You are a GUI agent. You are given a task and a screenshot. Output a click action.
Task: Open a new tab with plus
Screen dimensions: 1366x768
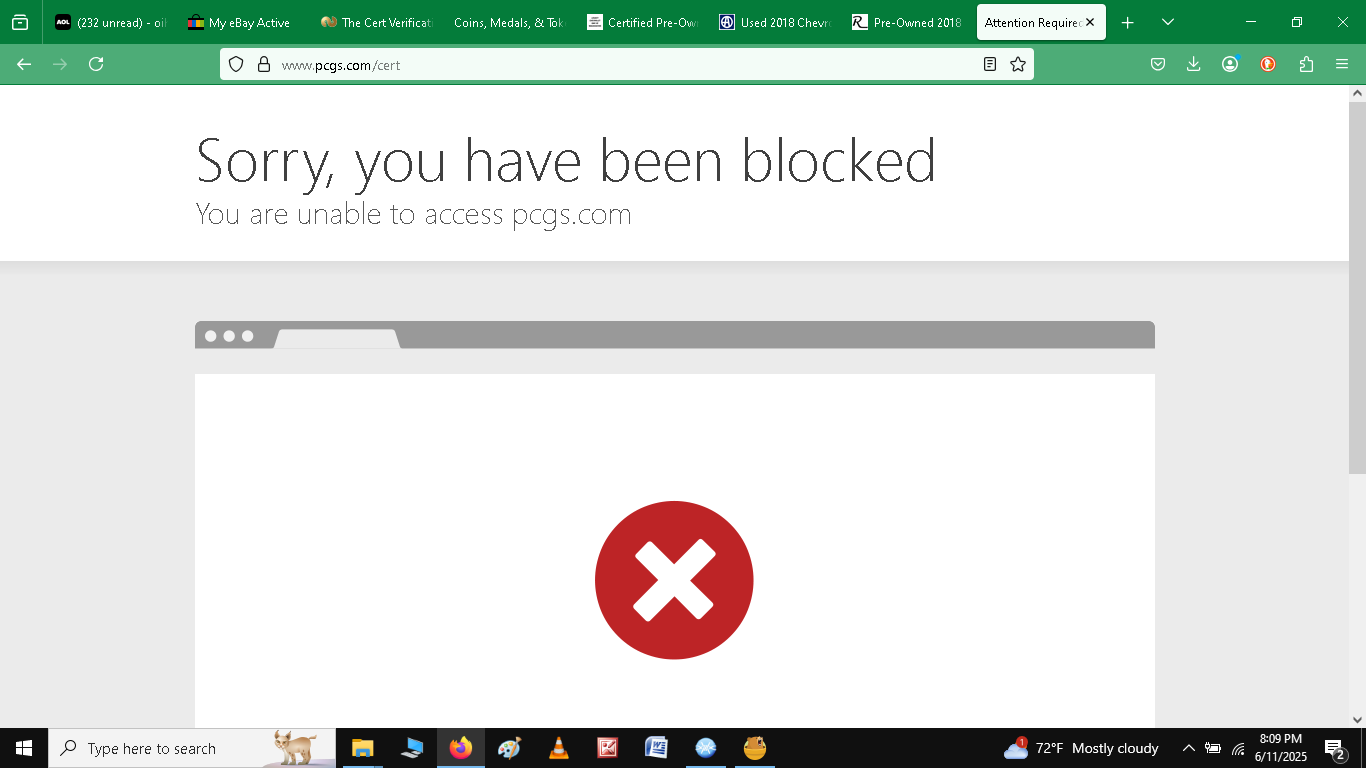point(1128,22)
